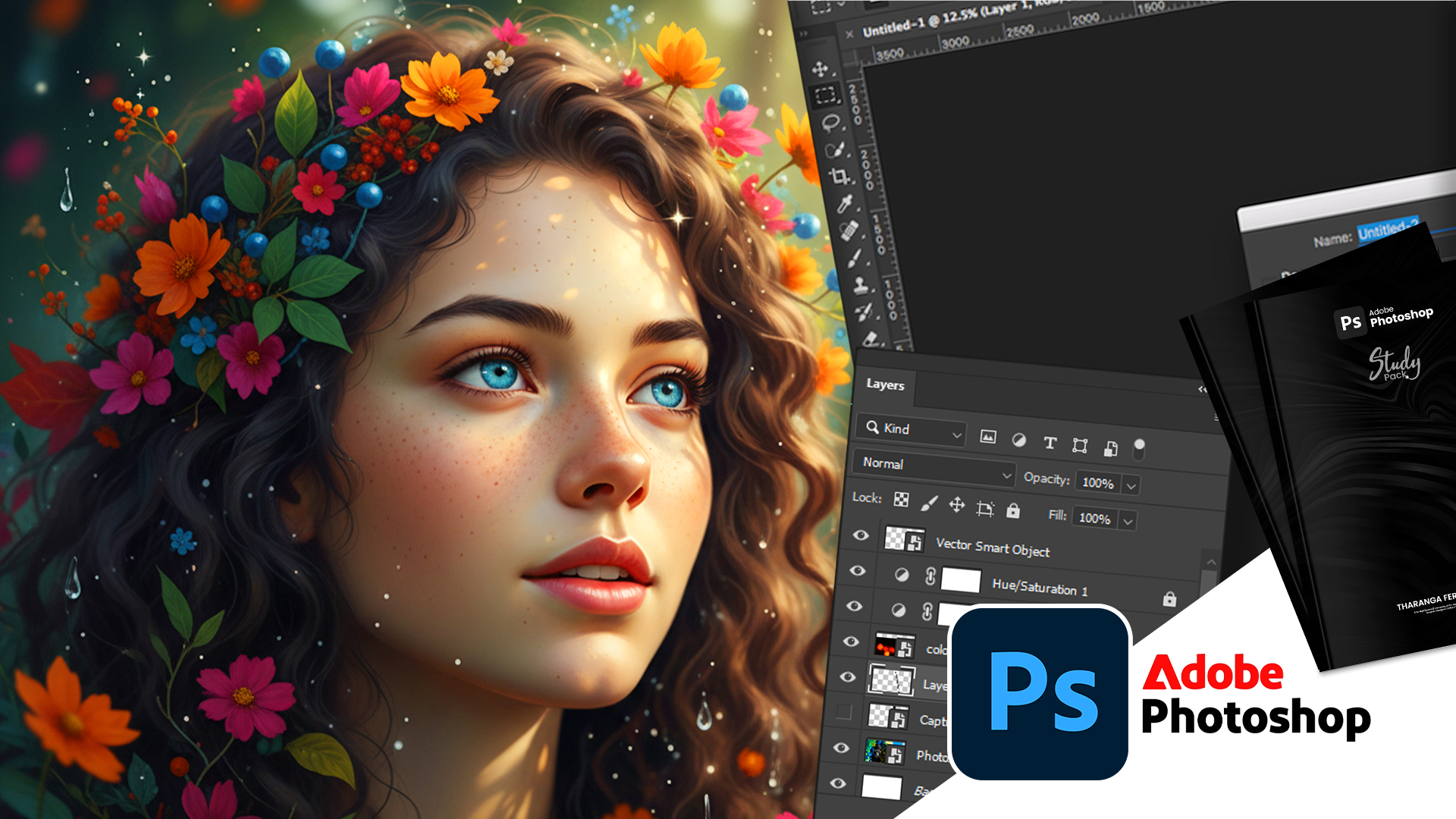
Task: Click Hue/Saturation 1 adjustment circle icon
Action: click(x=902, y=575)
